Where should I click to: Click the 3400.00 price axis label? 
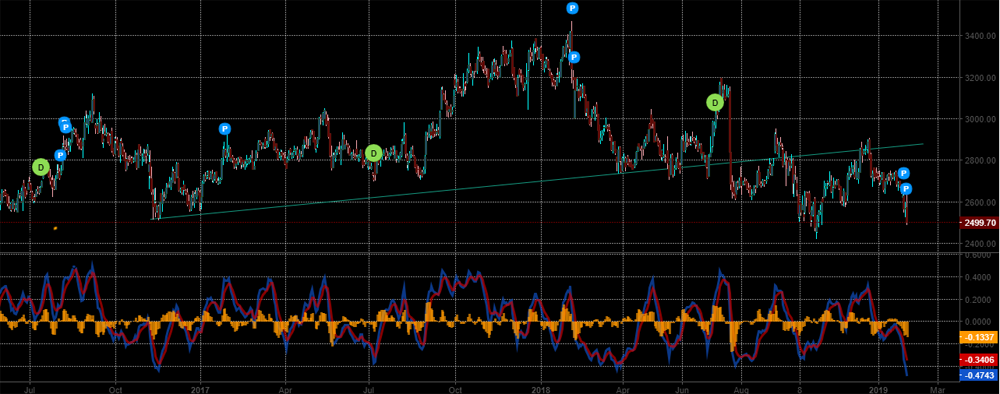980,36
